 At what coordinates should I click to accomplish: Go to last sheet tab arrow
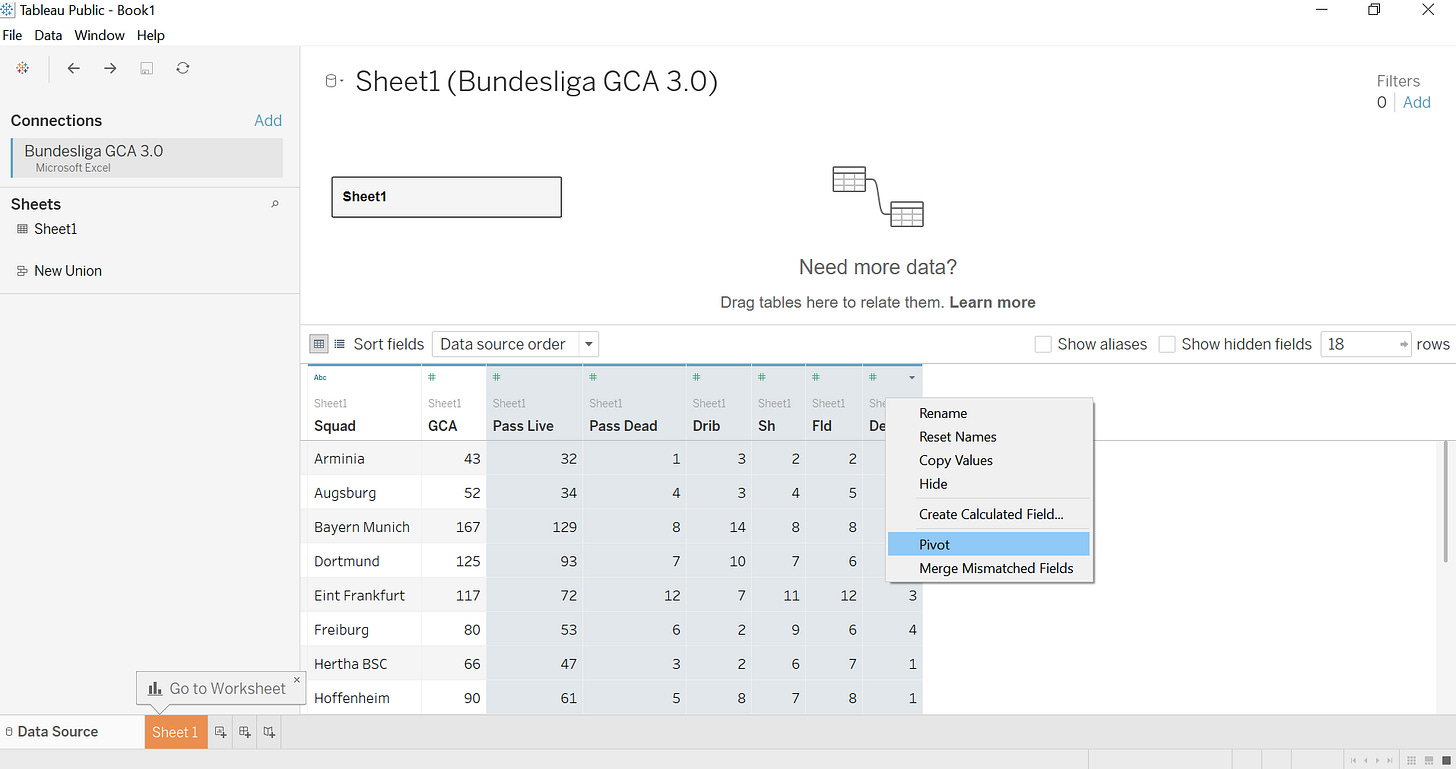(x=1389, y=761)
